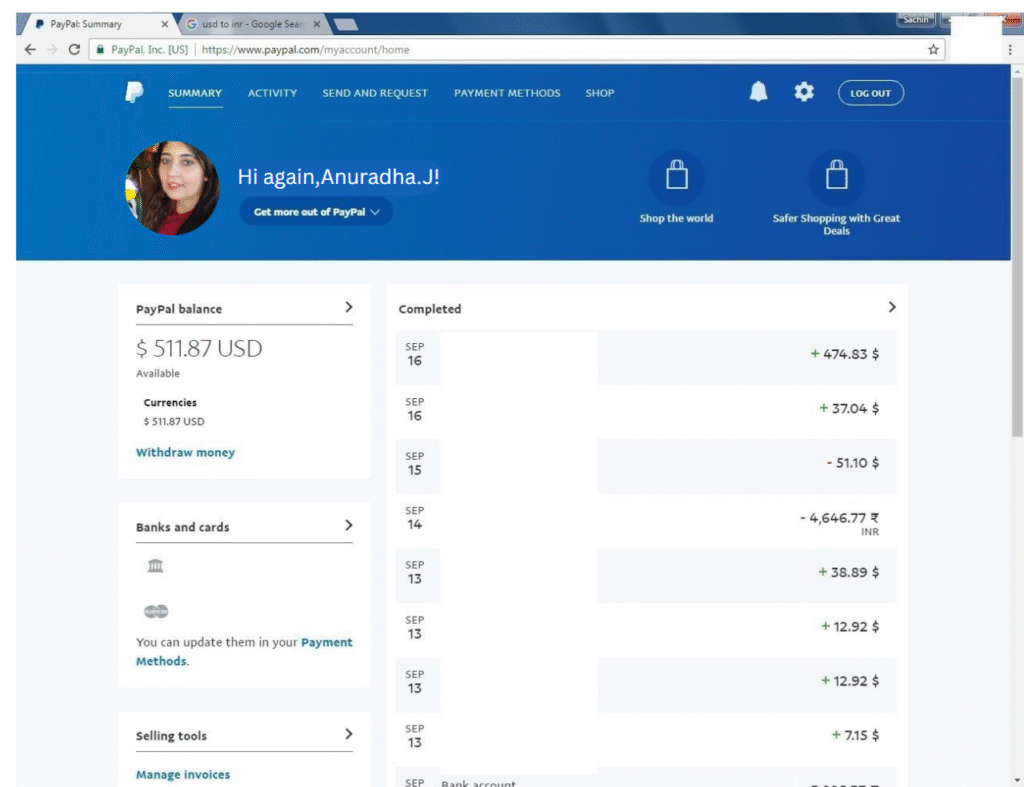This screenshot has width=1024, height=787.
Task: Open the Chrome three-dot menu
Action: click(x=1010, y=49)
